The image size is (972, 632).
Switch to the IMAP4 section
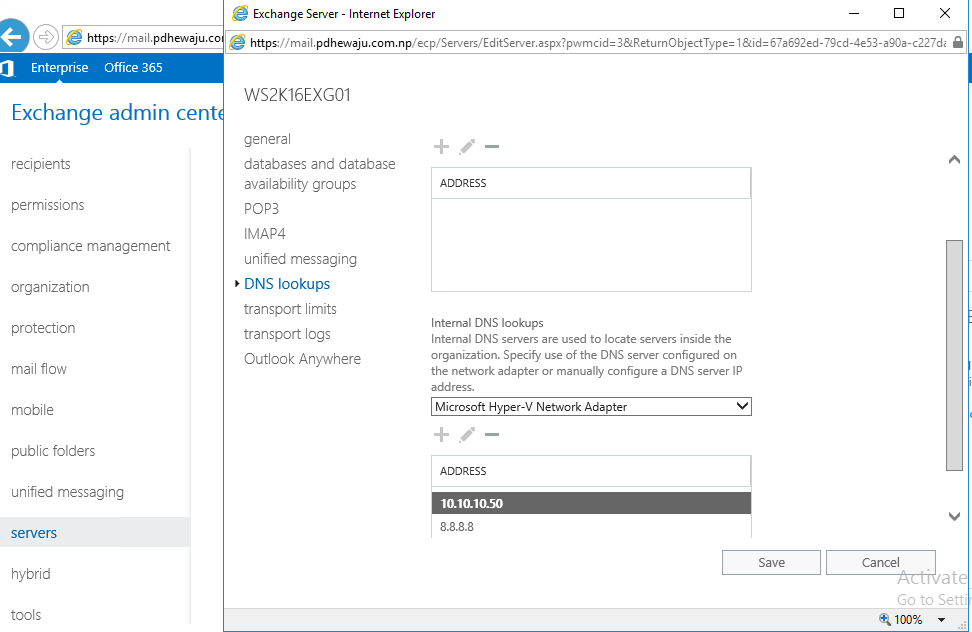point(265,234)
